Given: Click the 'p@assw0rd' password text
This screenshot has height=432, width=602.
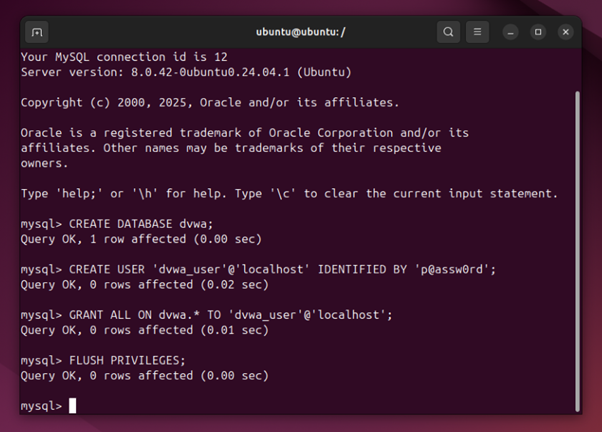Looking at the screenshot, I should (x=452, y=270).
